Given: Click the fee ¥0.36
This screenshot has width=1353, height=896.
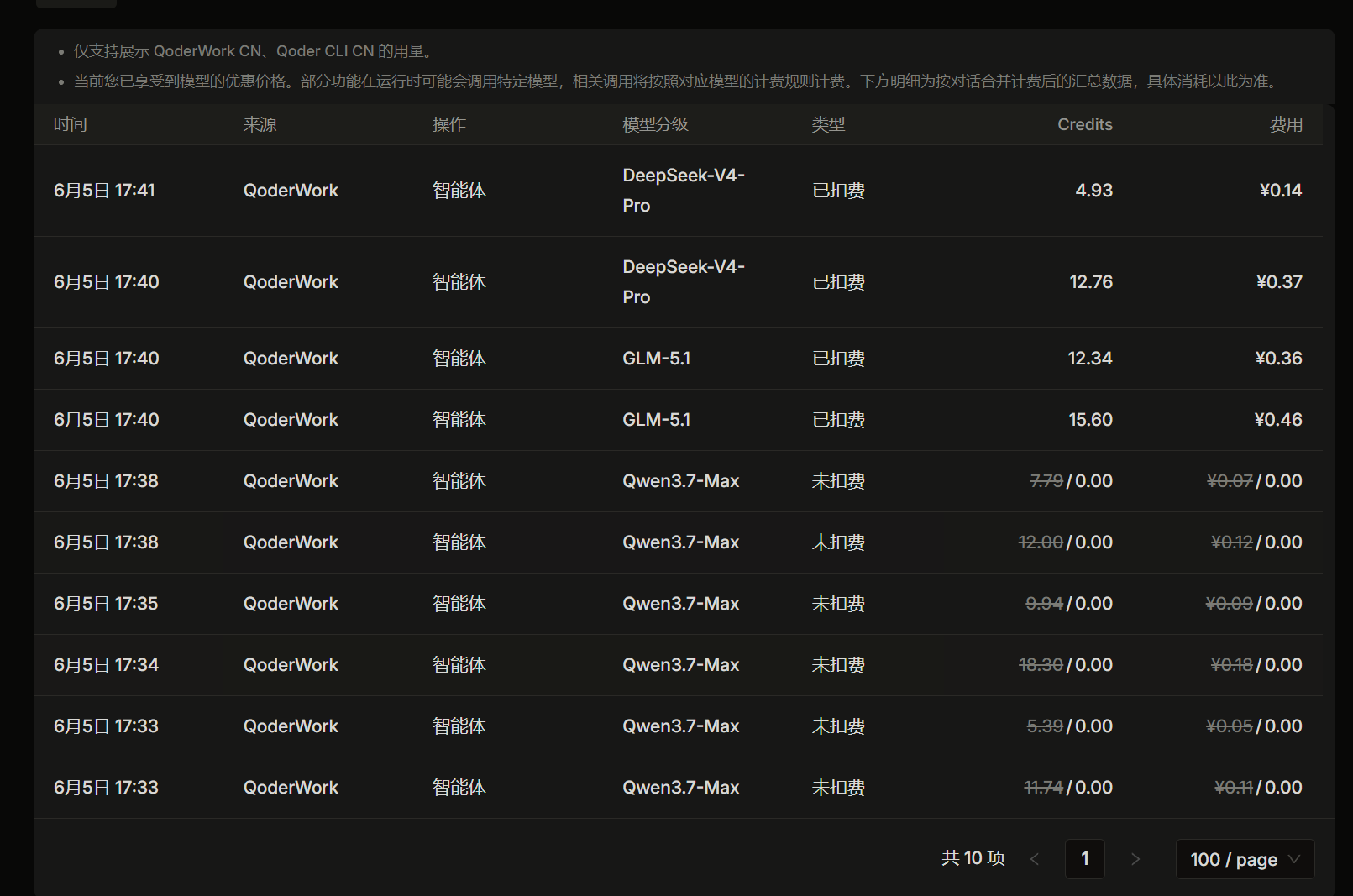Looking at the screenshot, I should tap(1278, 359).
